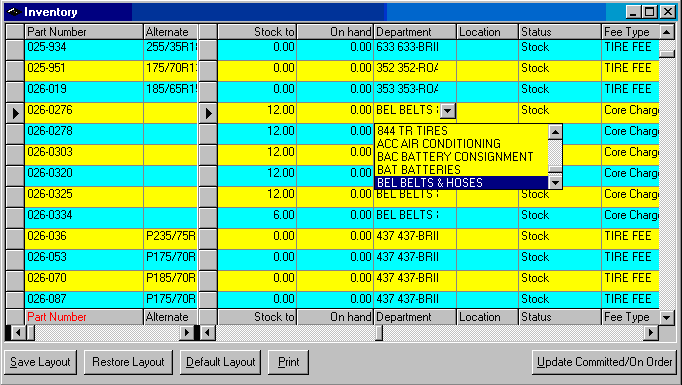Click Status top column header
The height and width of the screenshot is (385, 682).
point(560,32)
